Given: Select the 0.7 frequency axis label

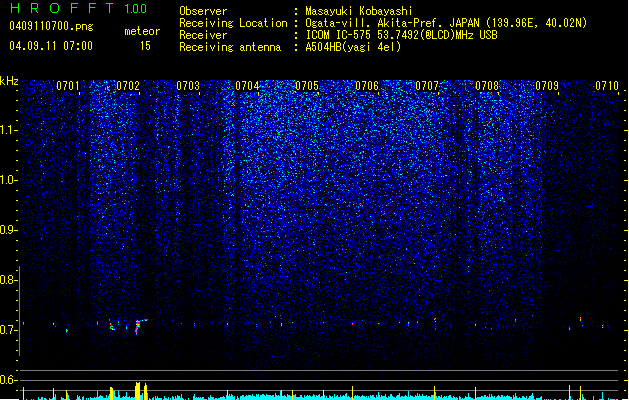Looking at the screenshot, I should click(x=8, y=330).
